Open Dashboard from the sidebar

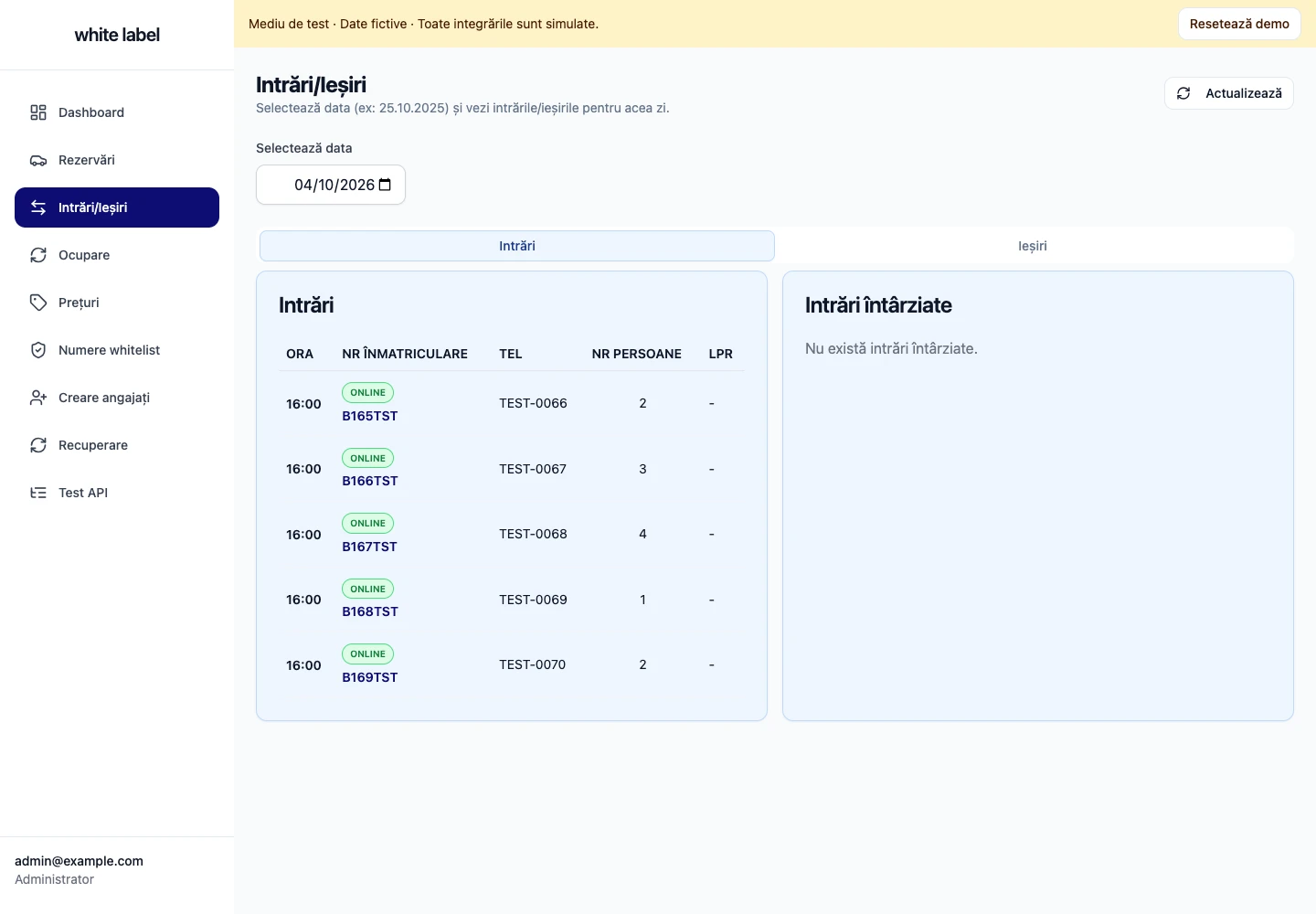[x=117, y=112]
